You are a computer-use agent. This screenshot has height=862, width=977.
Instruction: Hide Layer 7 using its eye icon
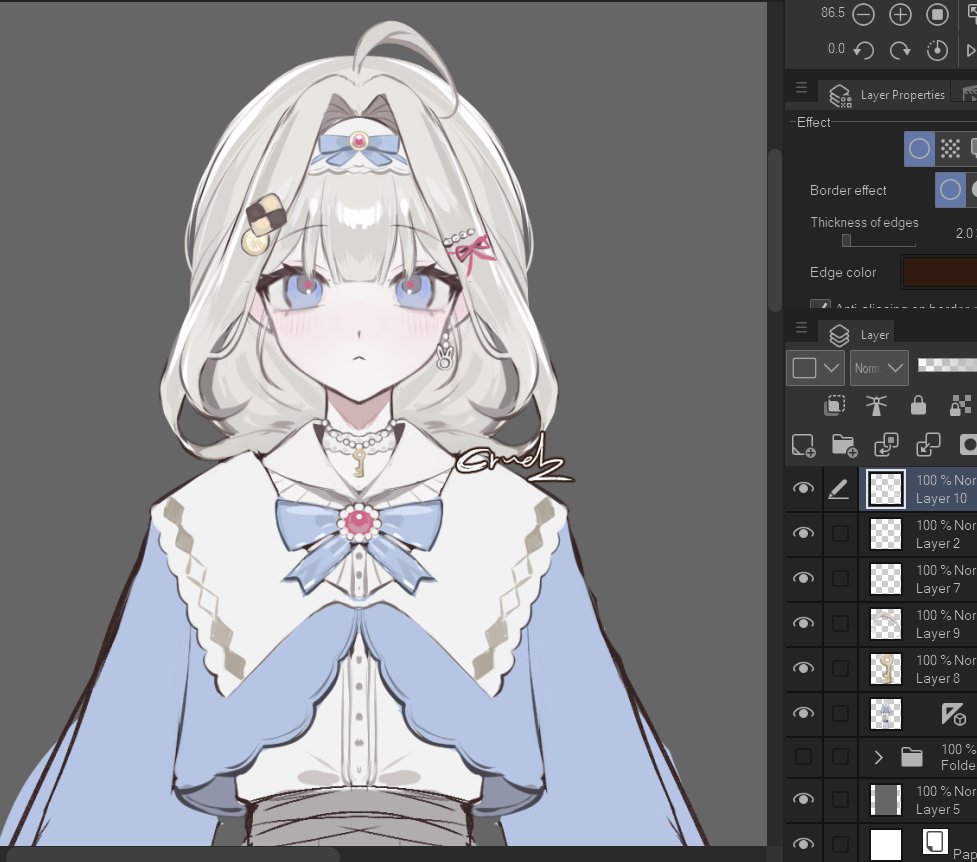[x=803, y=578]
